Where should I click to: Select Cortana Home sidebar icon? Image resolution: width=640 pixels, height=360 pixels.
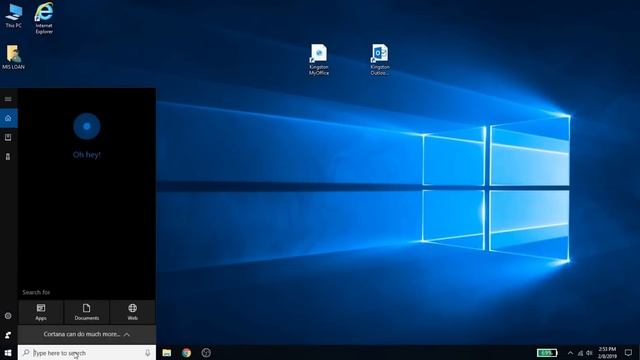(8, 118)
